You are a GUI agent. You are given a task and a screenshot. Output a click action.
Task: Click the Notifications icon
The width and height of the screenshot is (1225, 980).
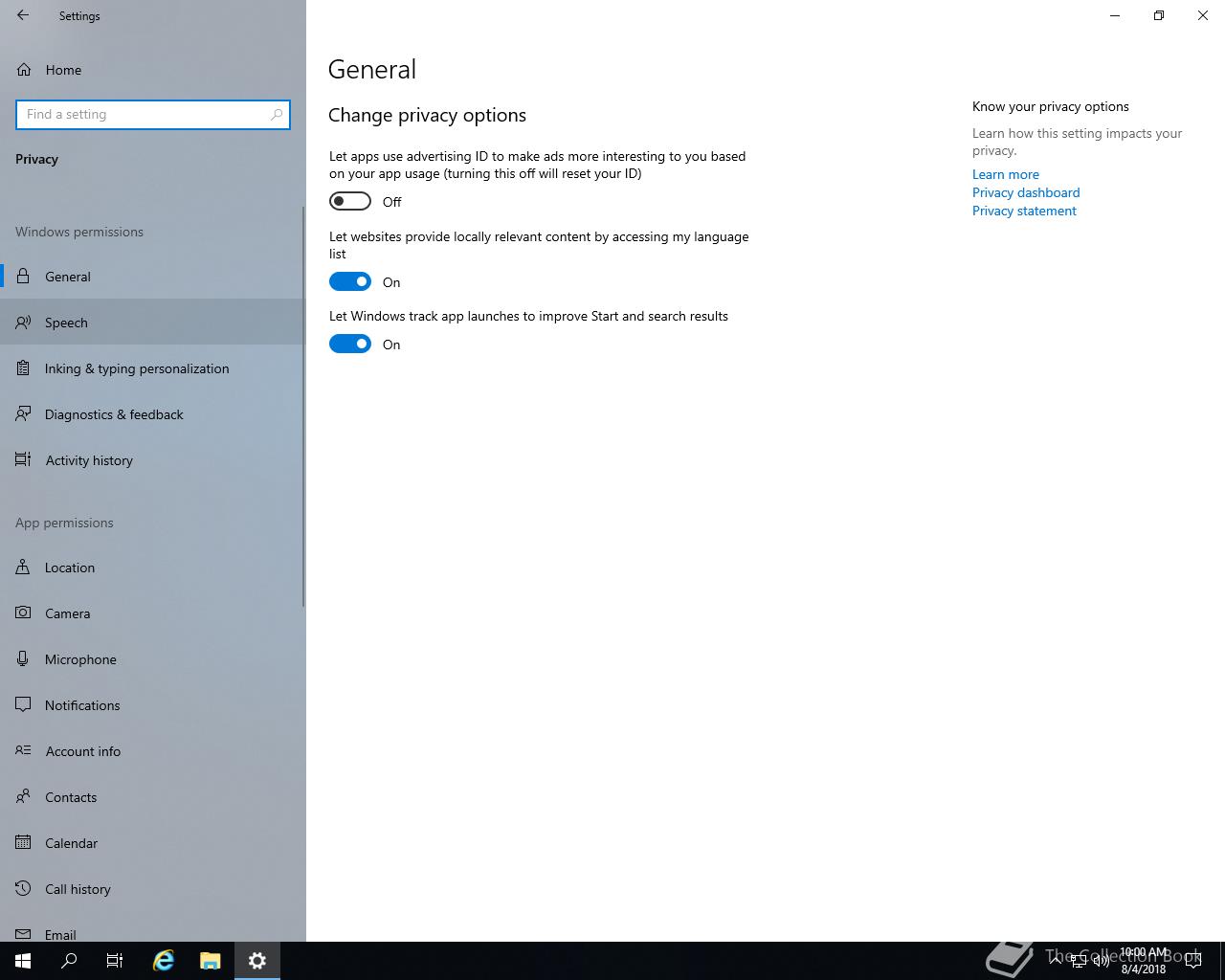[x=23, y=705]
